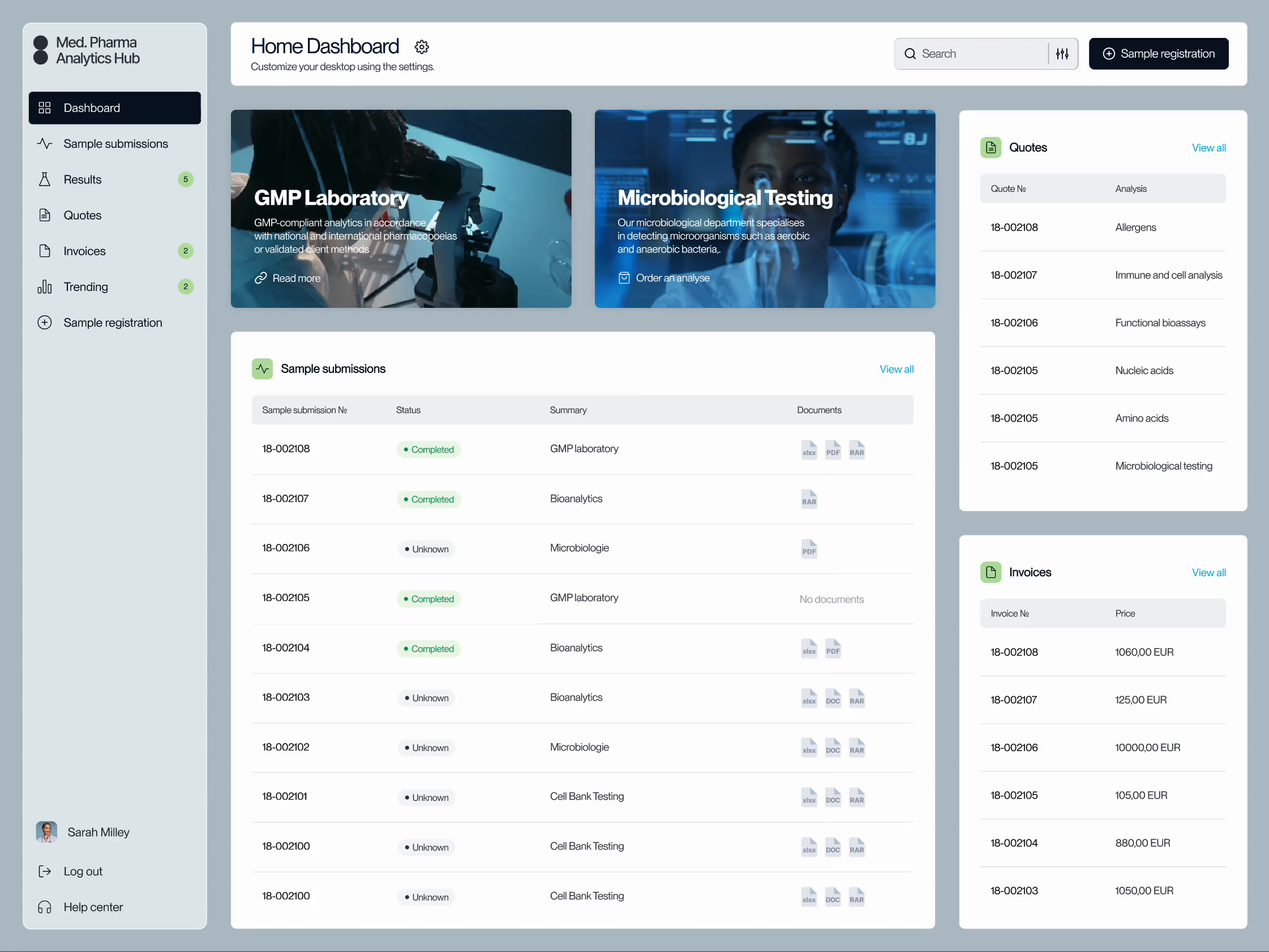Screen dimensions: 1269x952
Task: Select the Results flask icon in sidebar
Action: pyautogui.click(x=45, y=179)
